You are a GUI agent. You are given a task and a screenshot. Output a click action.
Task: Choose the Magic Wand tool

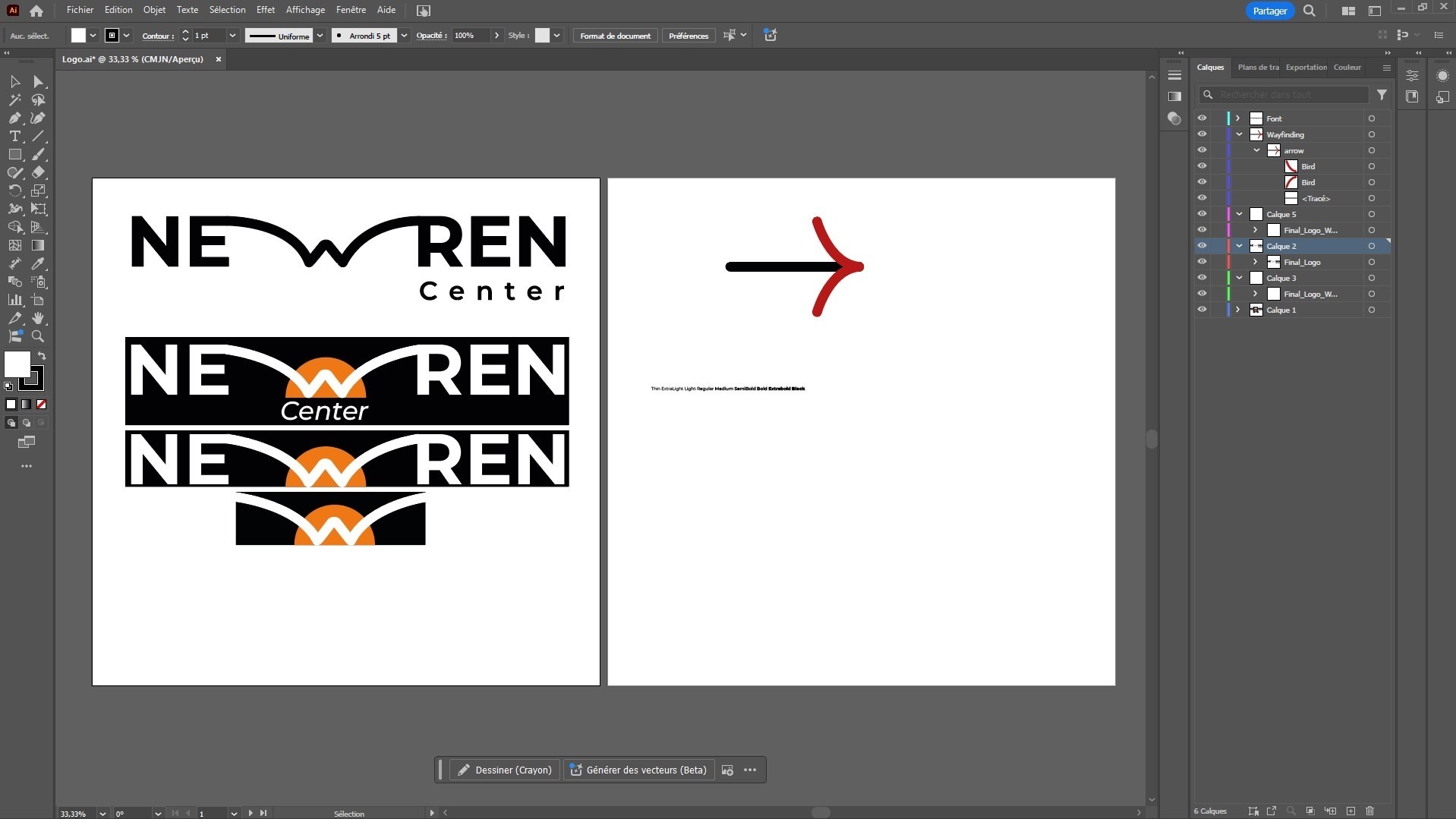(x=14, y=99)
